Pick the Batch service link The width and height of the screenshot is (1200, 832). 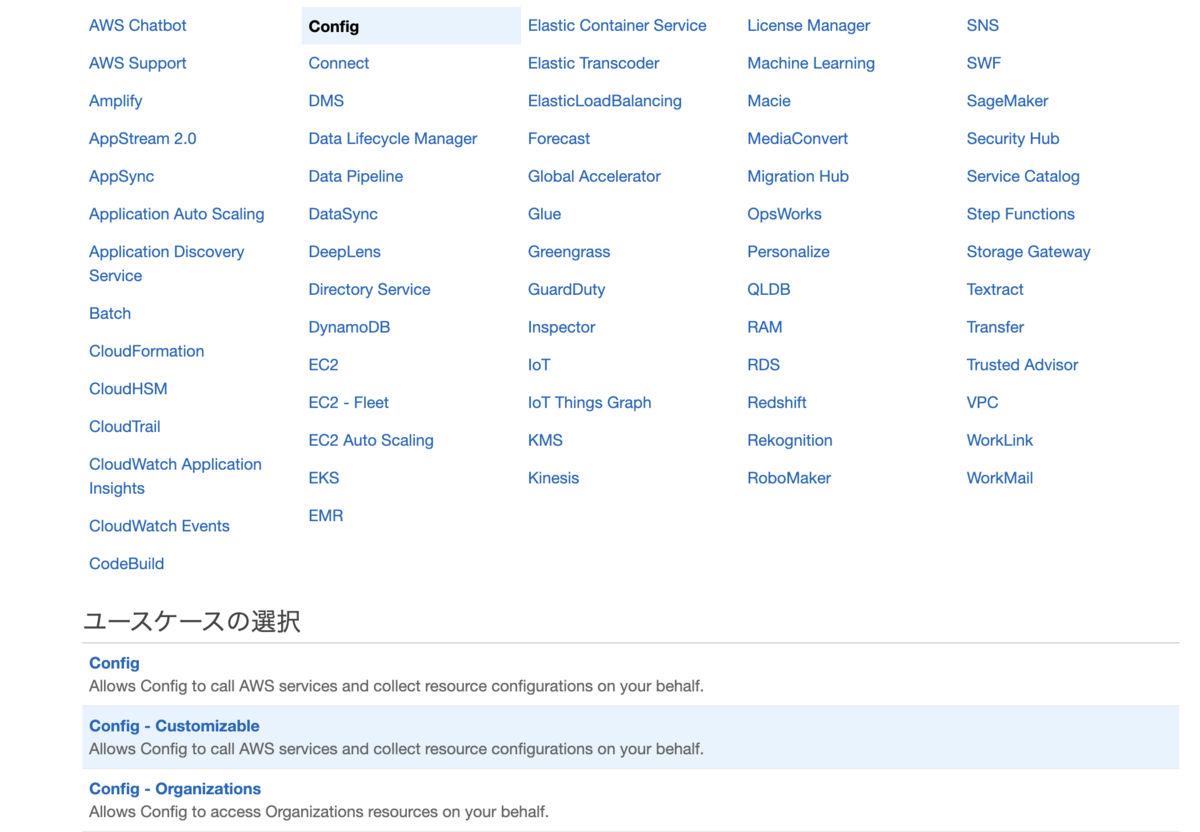click(109, 313)
